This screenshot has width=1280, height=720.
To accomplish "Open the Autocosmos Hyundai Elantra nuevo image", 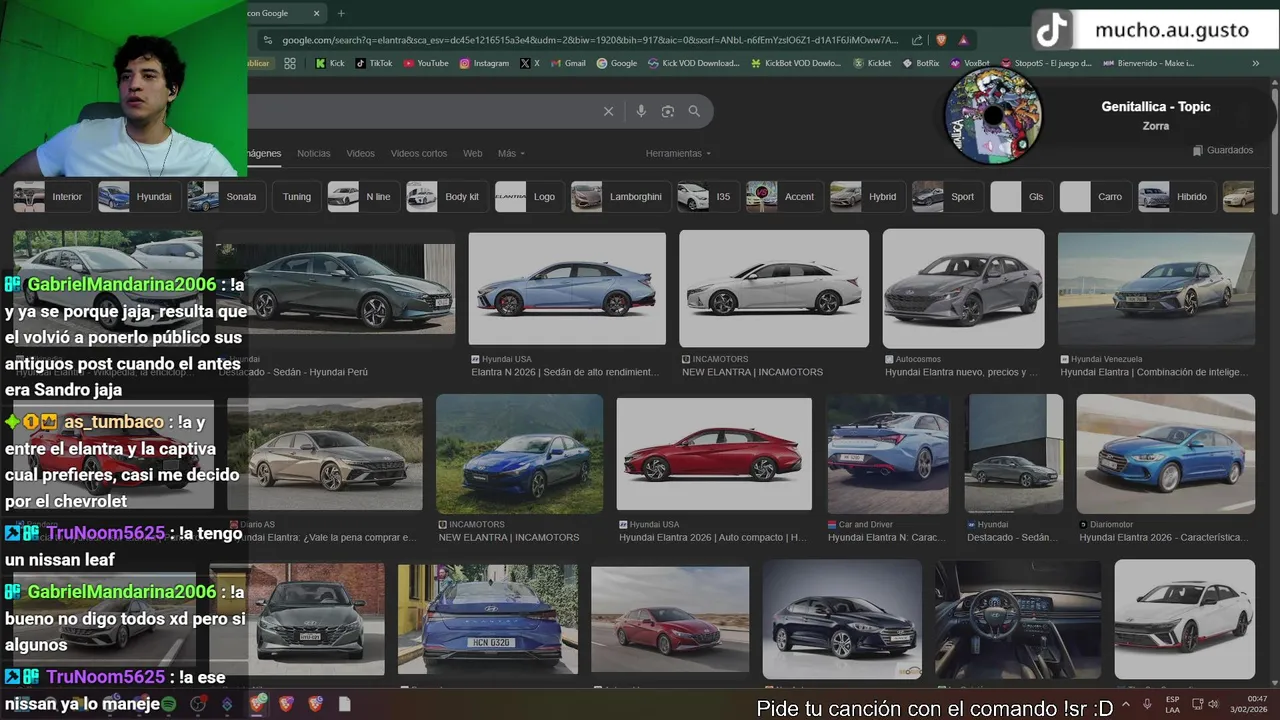I will (x=963, y=288).
